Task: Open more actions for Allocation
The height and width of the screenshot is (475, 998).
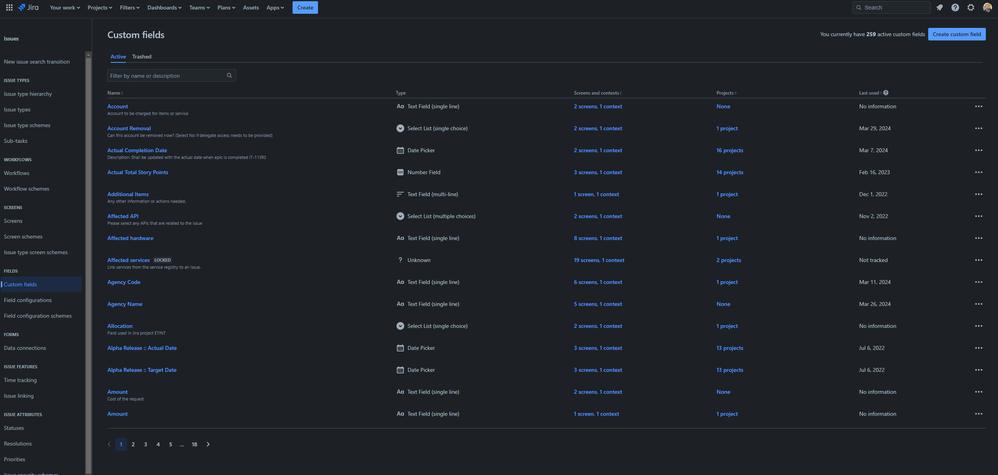Action: click(978, 326)
